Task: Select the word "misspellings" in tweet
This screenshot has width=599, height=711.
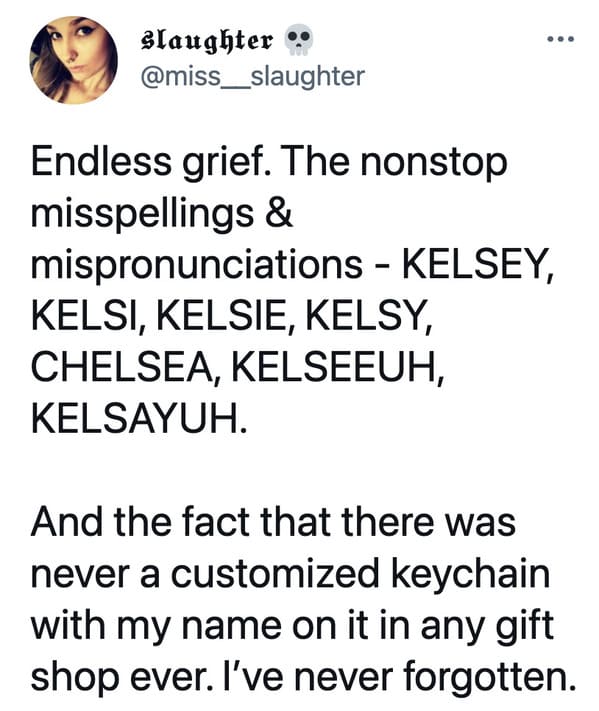Action: click(142, 214)
